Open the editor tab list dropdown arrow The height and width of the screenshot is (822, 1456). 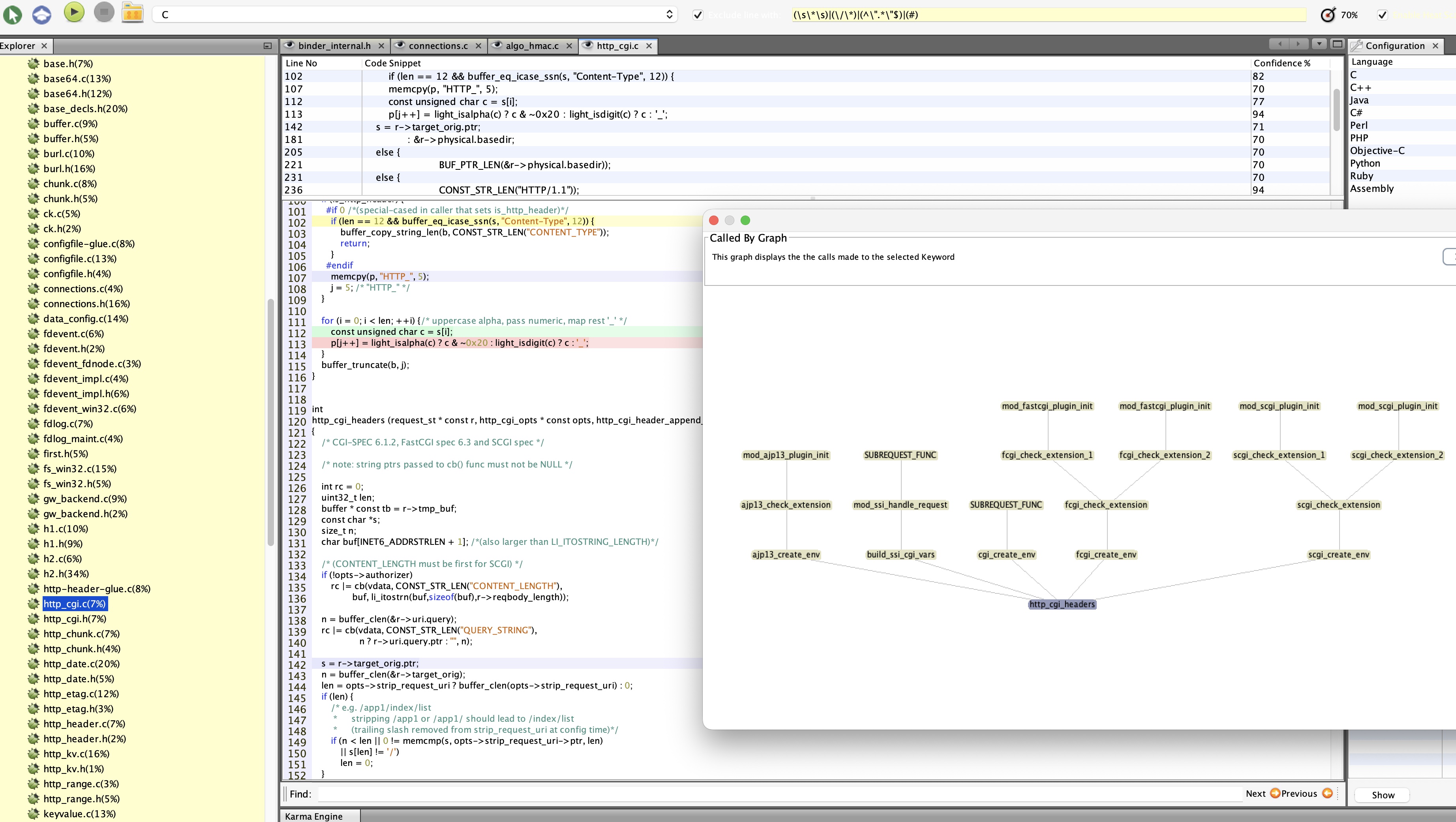pos(1319,44)
